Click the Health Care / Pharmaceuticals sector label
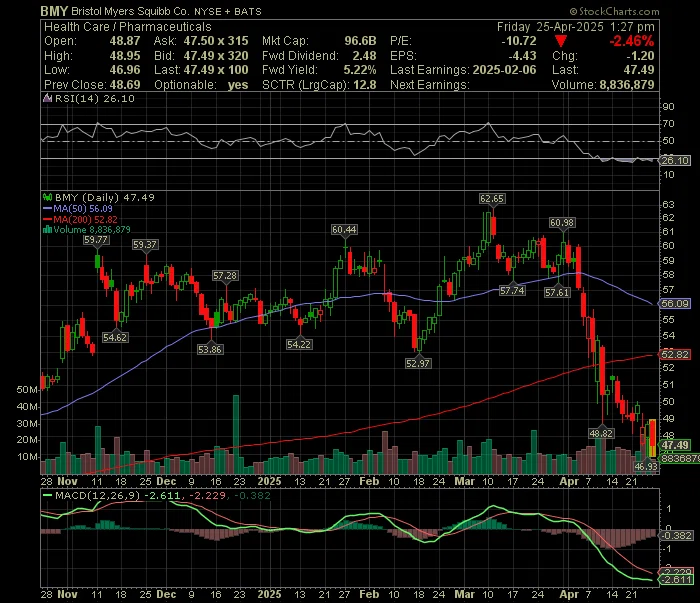 coord(128,27)
